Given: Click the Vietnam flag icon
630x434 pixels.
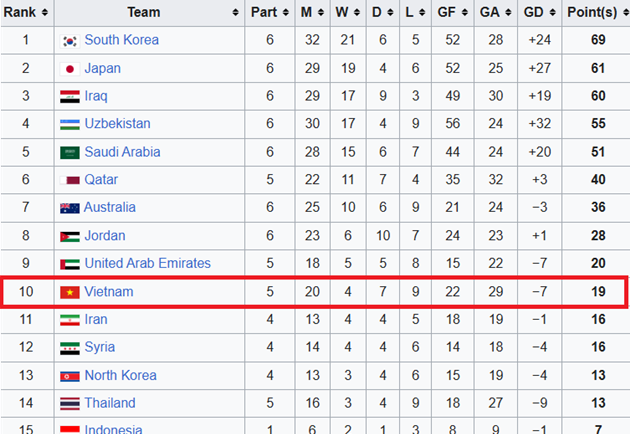Looking at the screenshot, I should tap(70, 292).
